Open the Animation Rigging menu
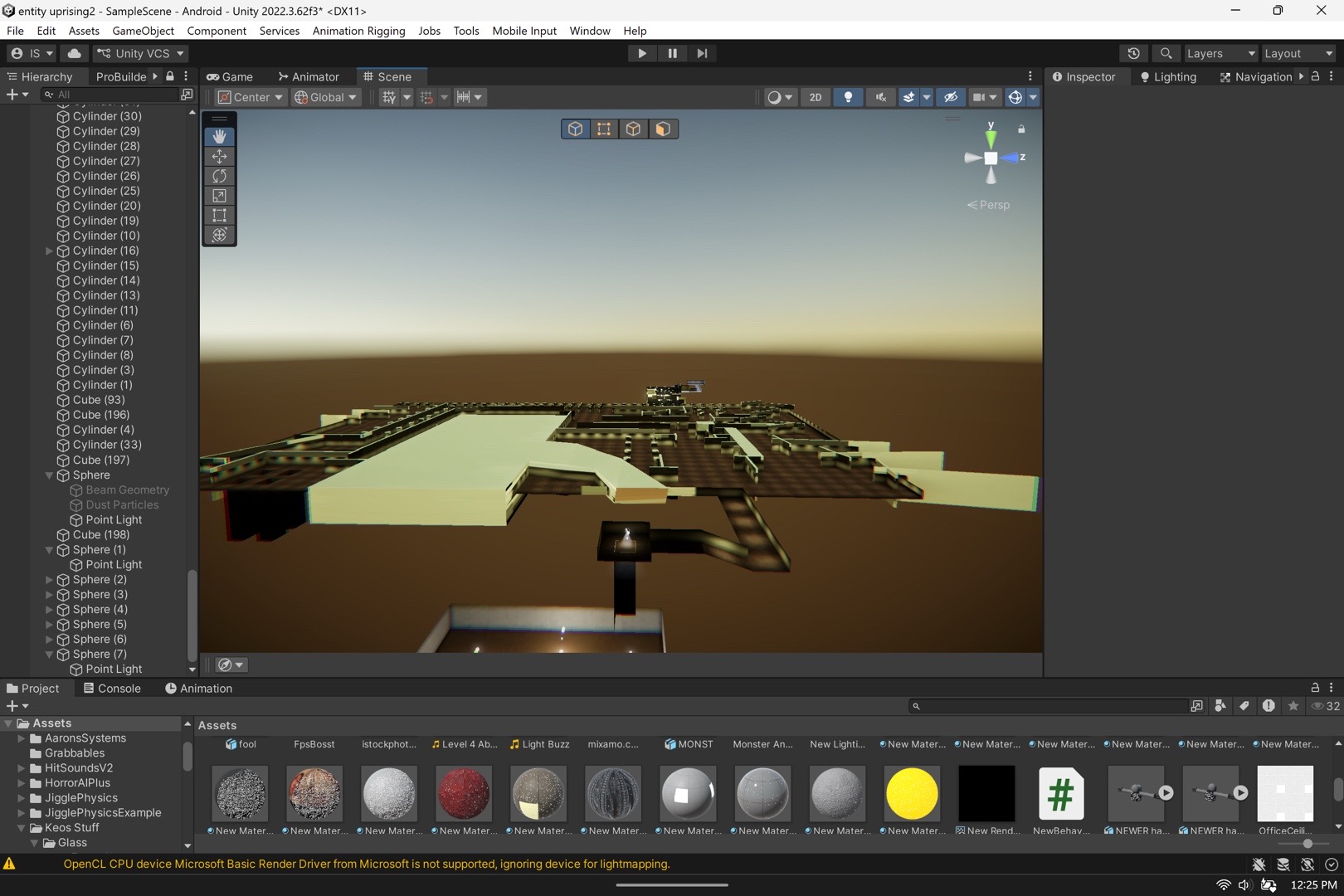 tap(358, 31)
